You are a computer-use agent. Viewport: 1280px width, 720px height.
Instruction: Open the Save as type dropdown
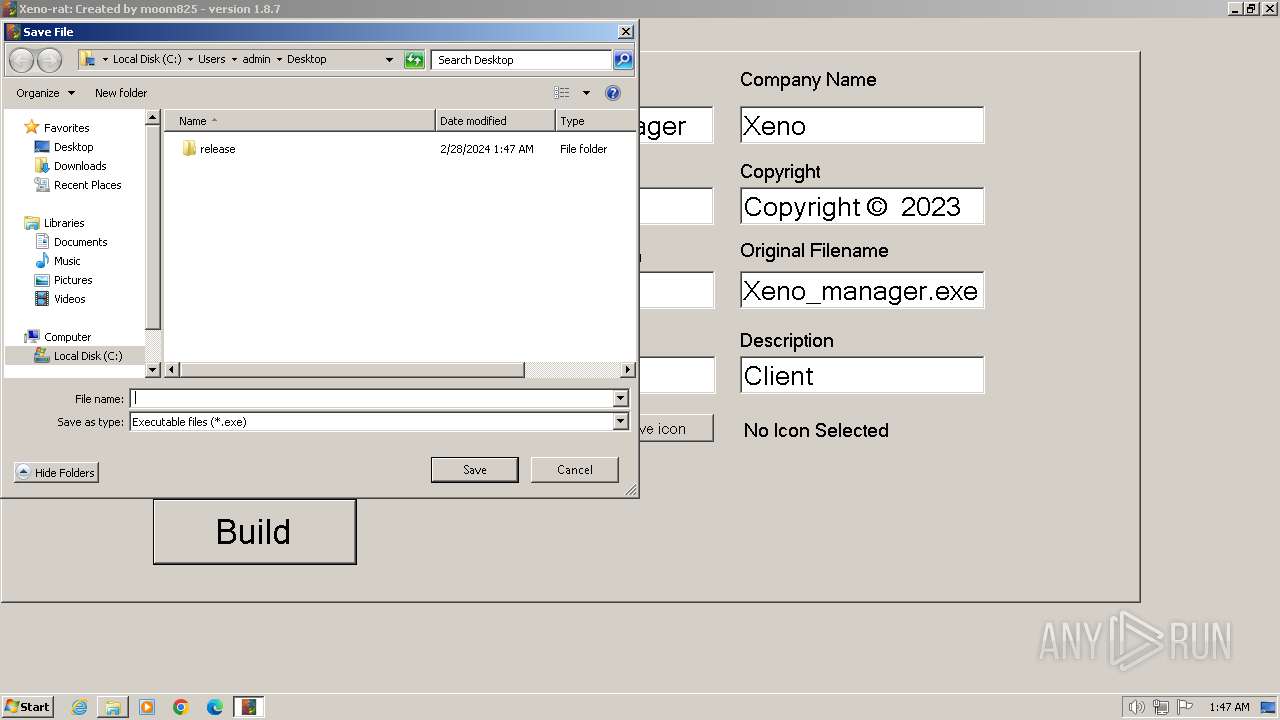(x=620, y=422)
